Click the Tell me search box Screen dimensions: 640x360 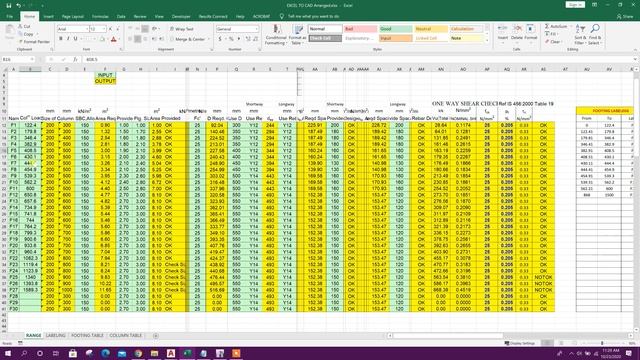click(x=313, y=16)
